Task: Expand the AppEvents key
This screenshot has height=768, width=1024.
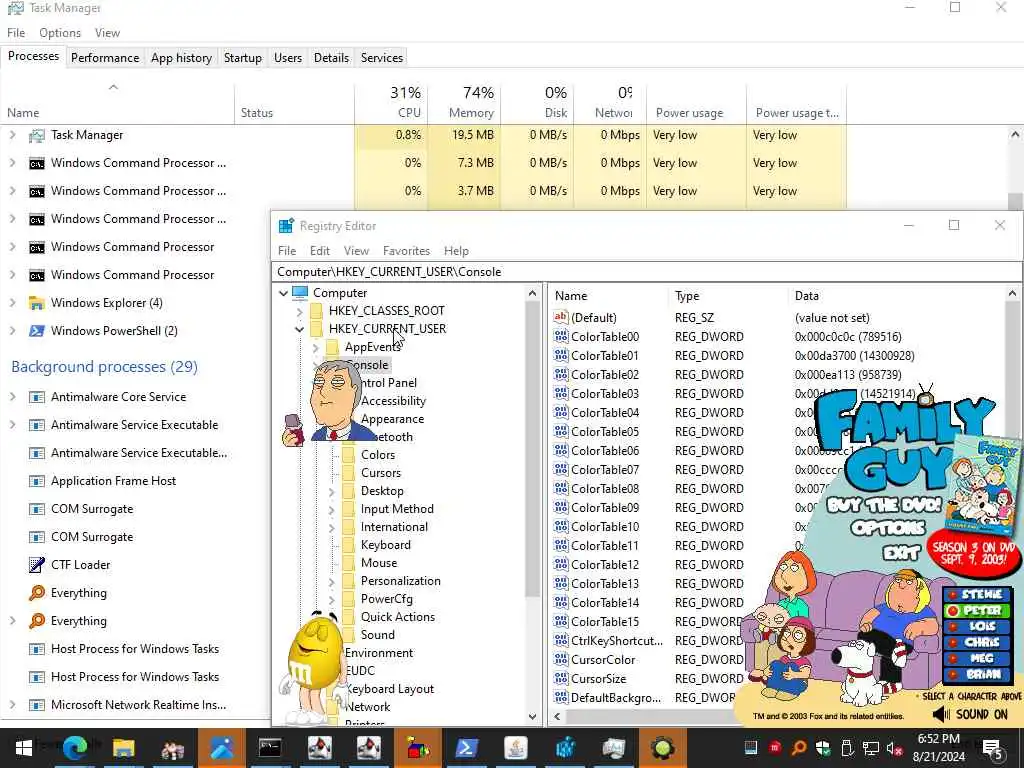Action: (316, 347)
